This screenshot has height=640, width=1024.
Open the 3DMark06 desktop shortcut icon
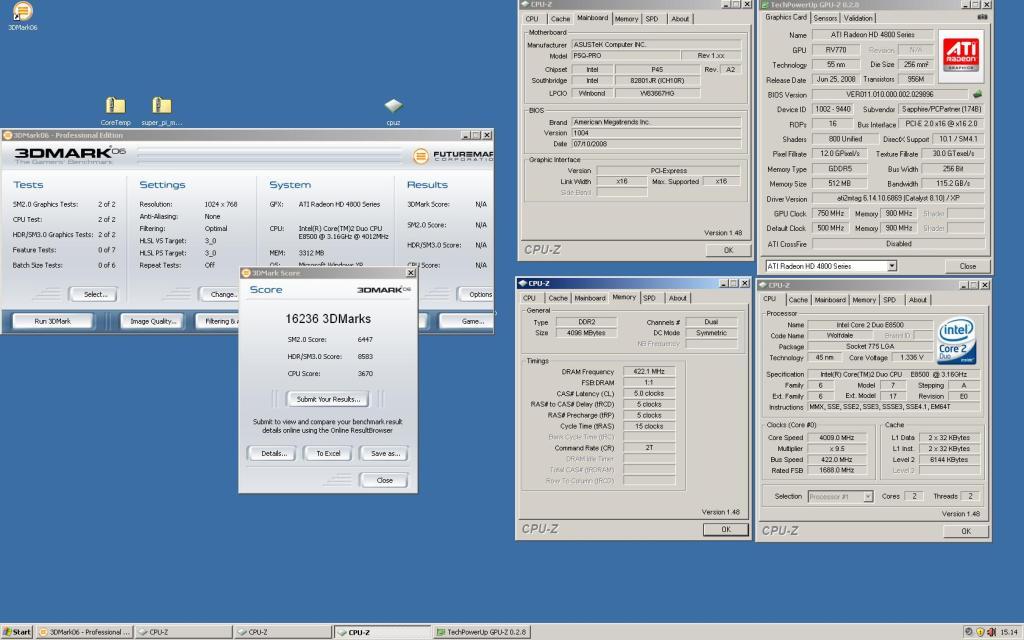22,11
